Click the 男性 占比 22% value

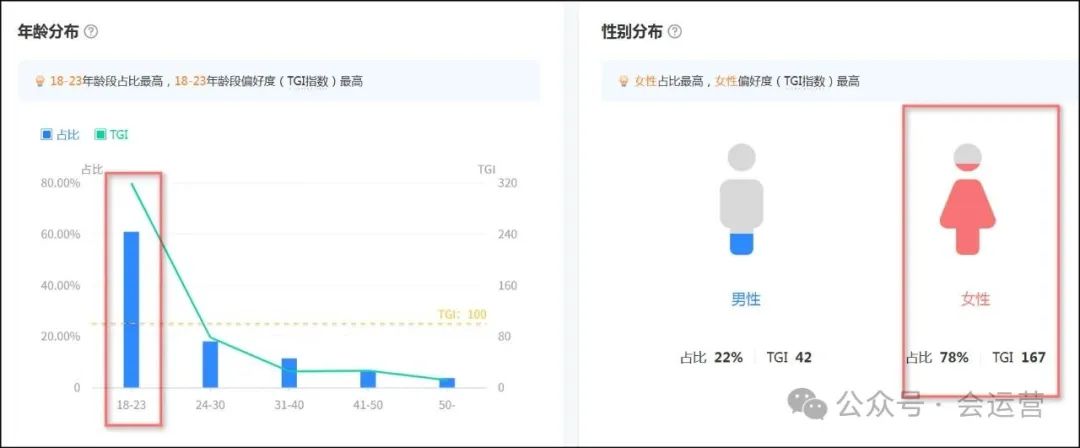click(712, 358)
